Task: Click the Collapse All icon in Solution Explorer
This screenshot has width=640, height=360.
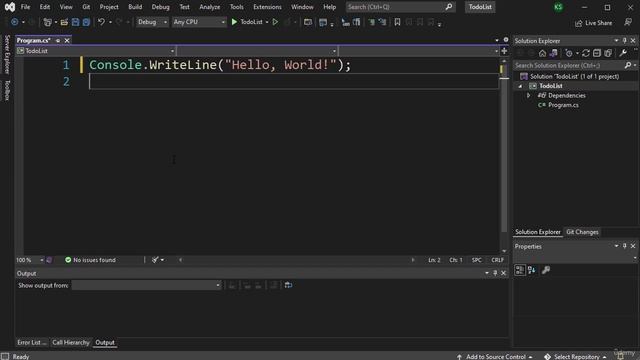Action: click(597, 53)
